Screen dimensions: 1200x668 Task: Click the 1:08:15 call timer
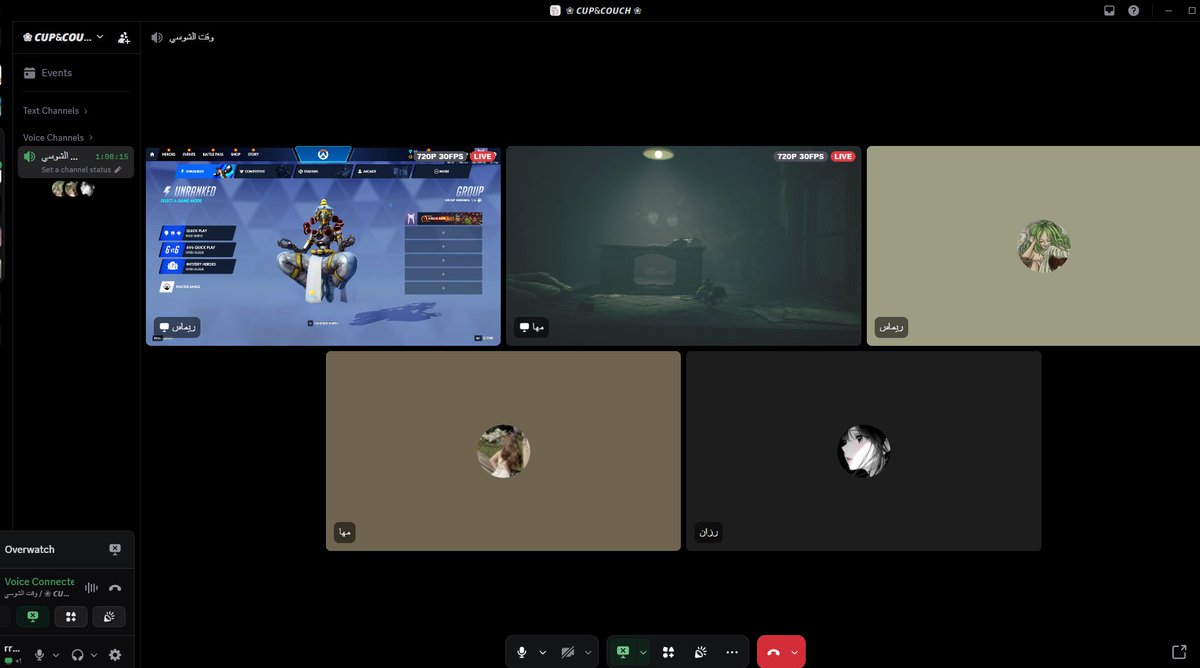[x=111, y=157]
